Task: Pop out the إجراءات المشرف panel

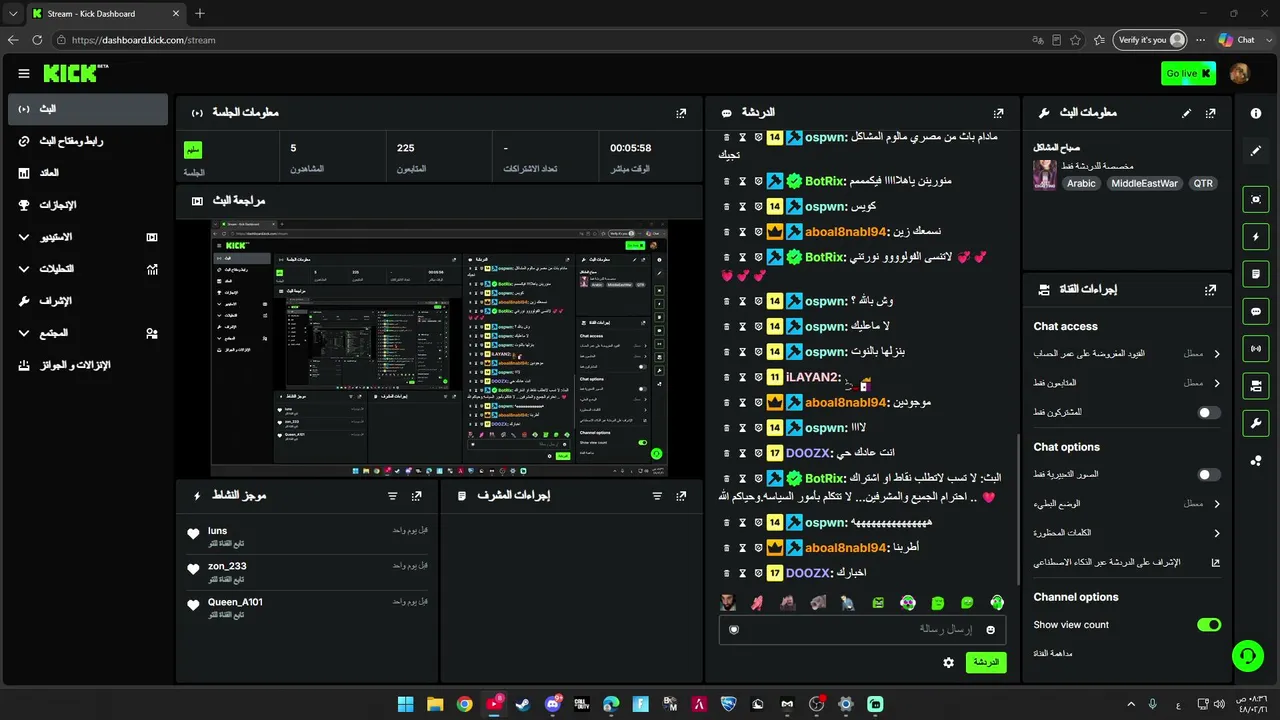Action: click(681, 496)
